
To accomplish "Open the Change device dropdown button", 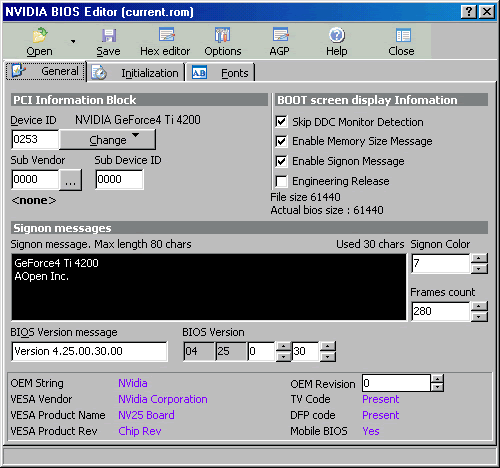I will (x=107, y=140).
